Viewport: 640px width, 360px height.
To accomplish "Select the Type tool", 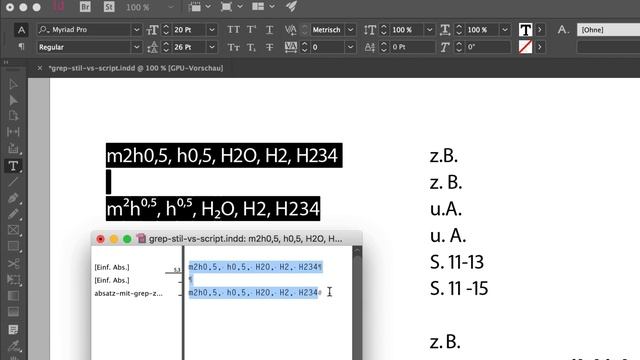I will tap(13, 165).
